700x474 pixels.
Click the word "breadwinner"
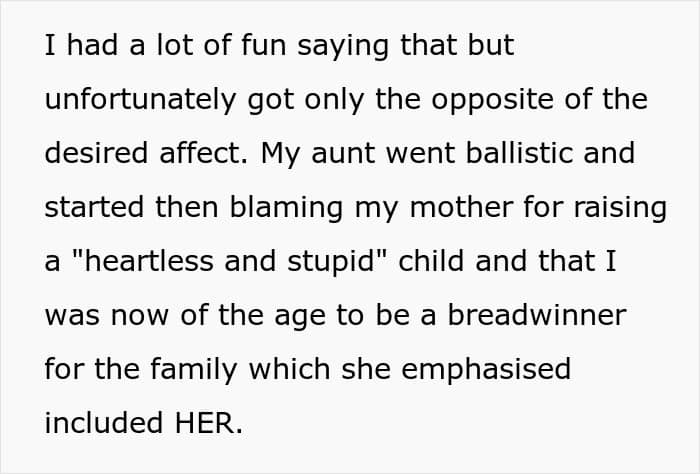click(537, 315)
